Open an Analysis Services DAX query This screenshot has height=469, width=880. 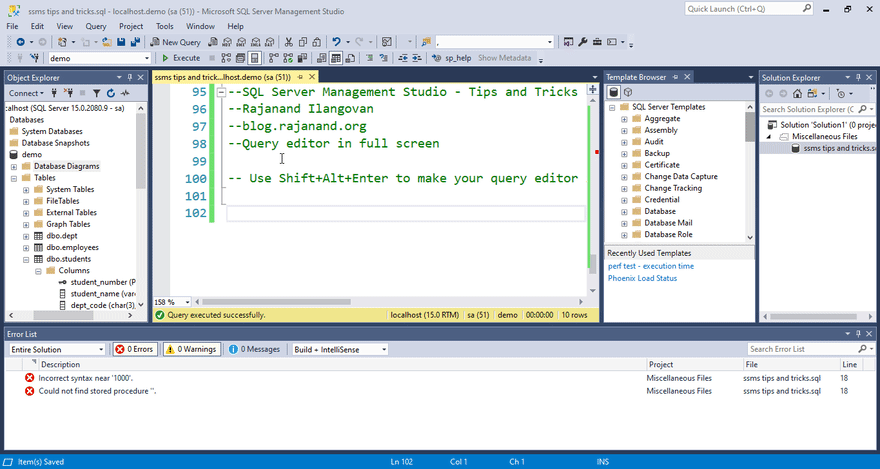pyautogui.click(x=270, y=42)
